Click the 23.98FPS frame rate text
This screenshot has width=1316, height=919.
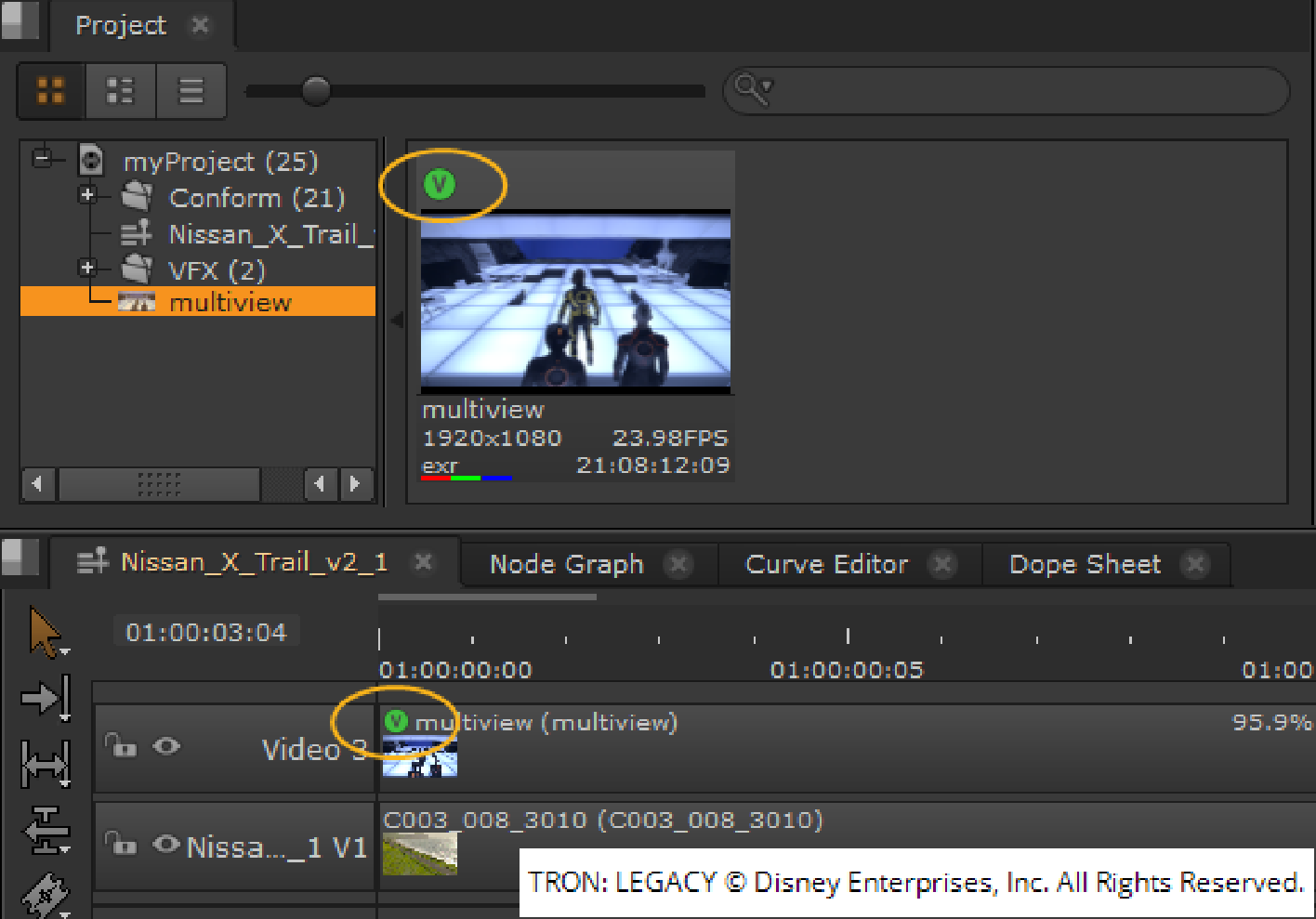[x=670, y=438]
